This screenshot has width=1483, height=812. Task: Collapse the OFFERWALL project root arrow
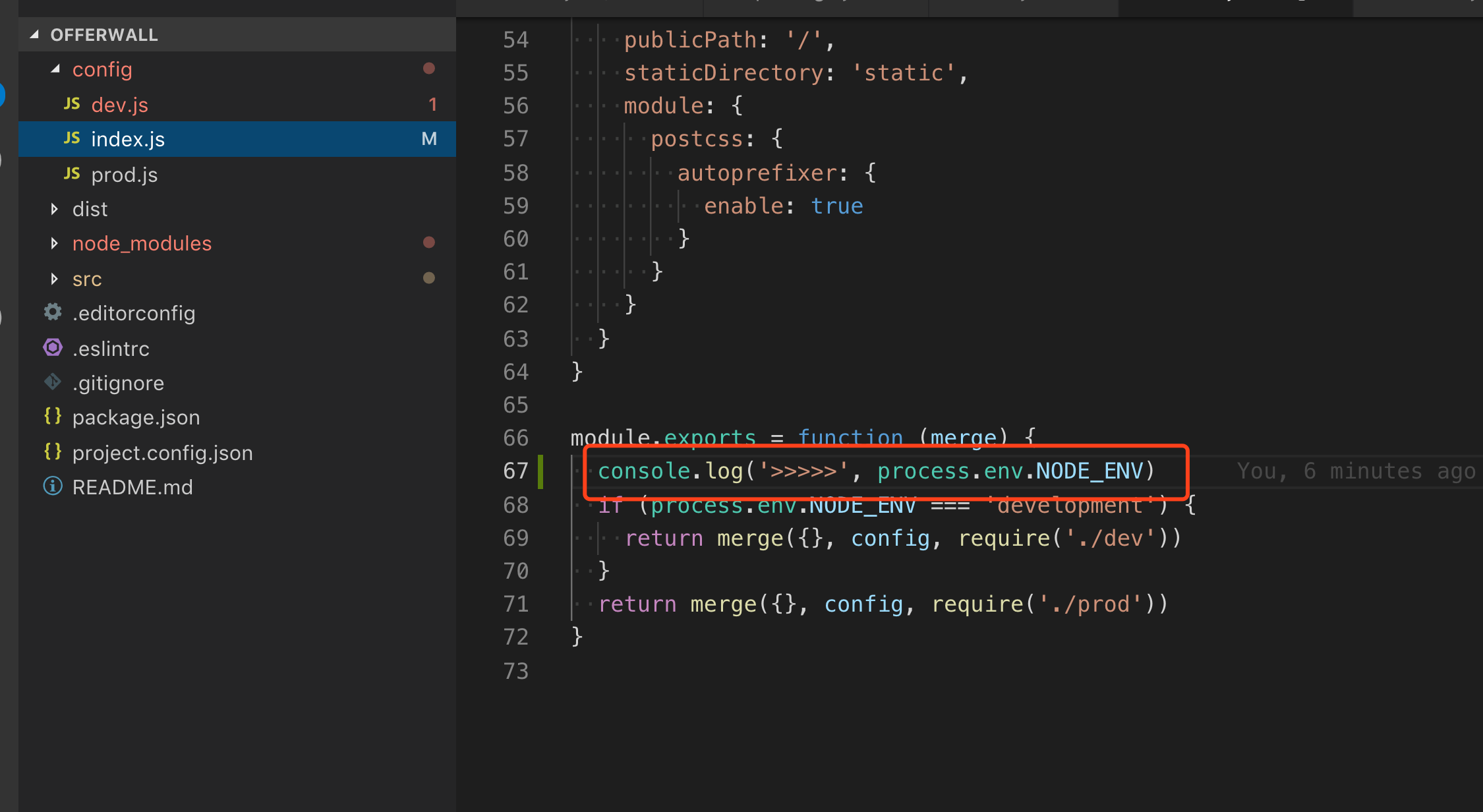(34, 34)
